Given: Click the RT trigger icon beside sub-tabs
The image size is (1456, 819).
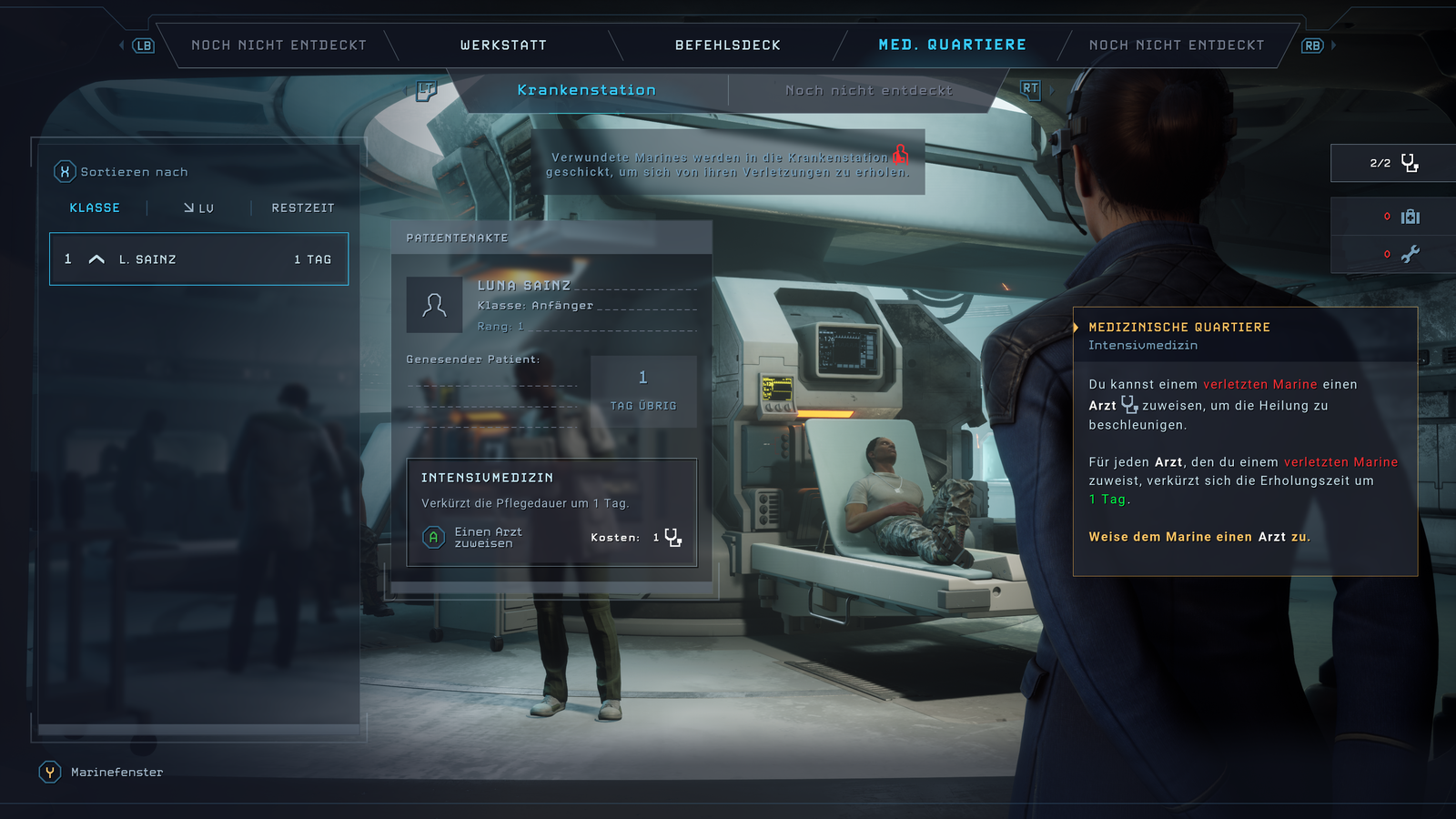Looking at the screenshot, I should coord(1029,89).
